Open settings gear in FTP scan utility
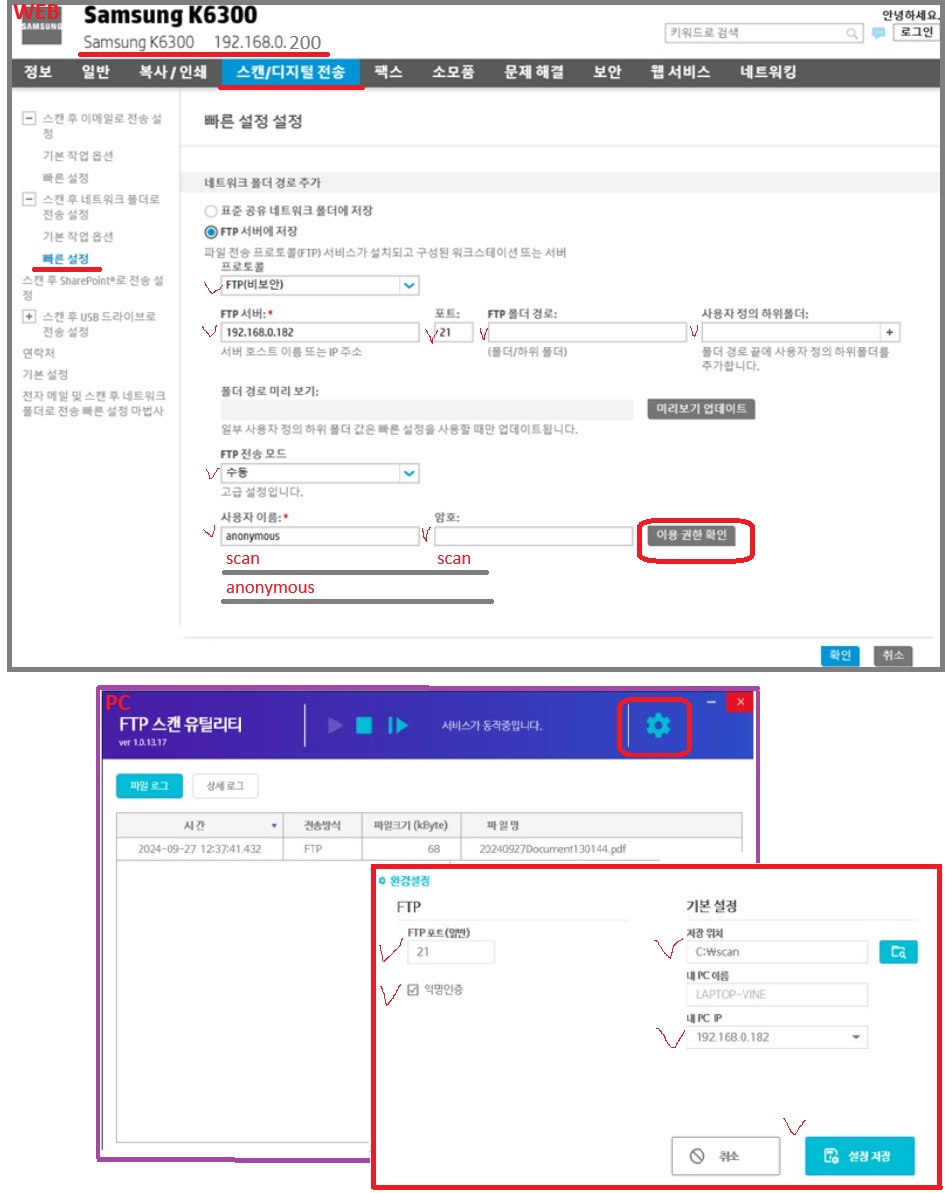Viewport: 945px width, 1193px height. pos(657,725)
